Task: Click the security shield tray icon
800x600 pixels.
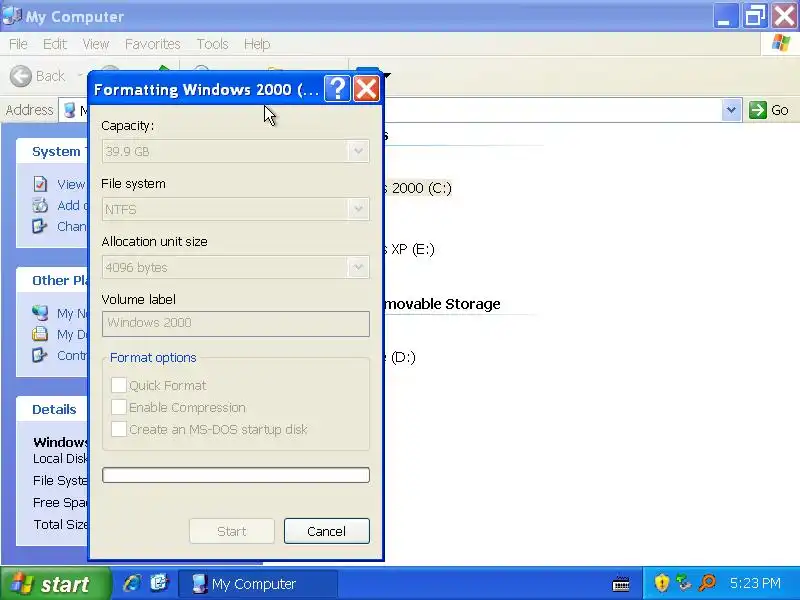Action: (x=661, y=583)
